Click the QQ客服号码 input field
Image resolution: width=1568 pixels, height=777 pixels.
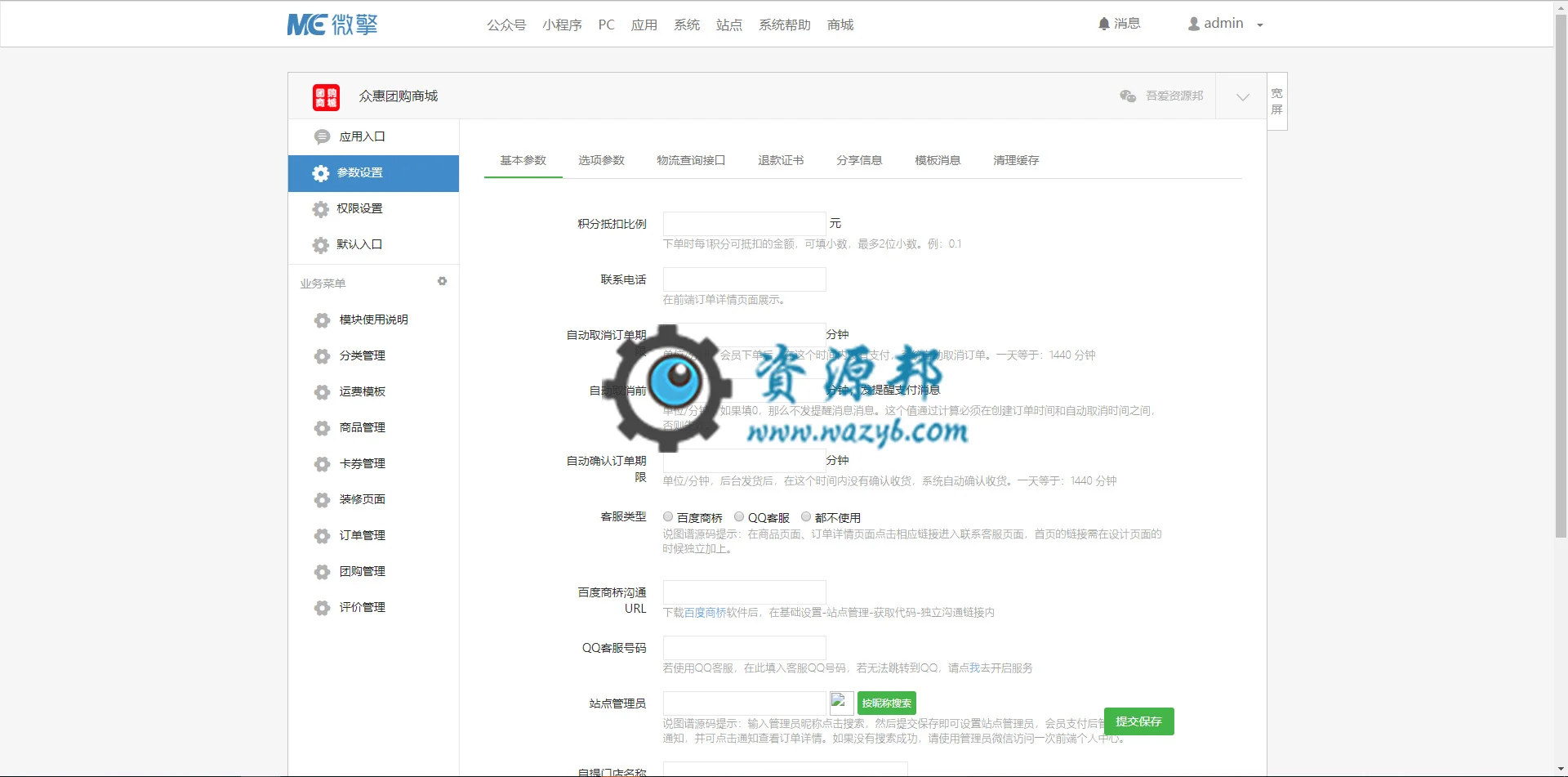(x=744, y=648)
